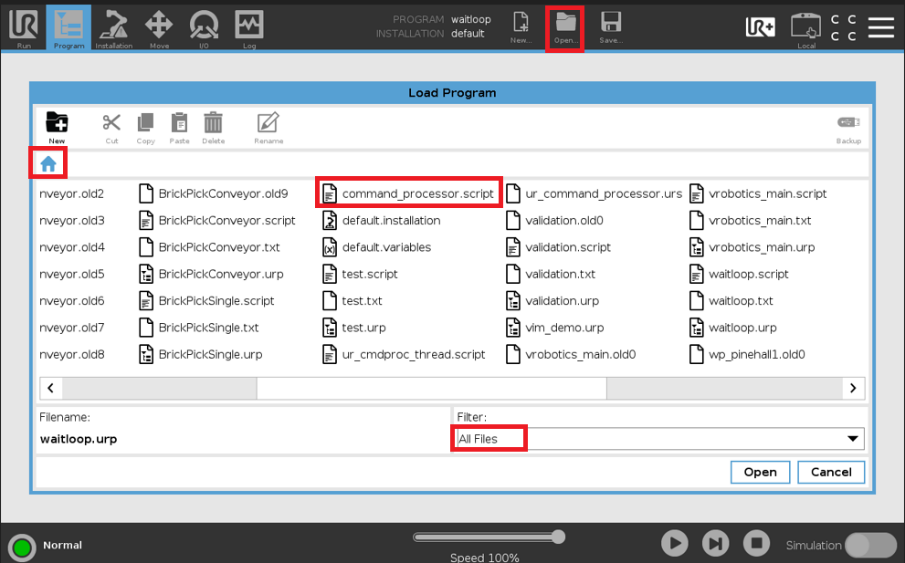Open the hamburger menu
905x563 pixels.
click(881, 27)
